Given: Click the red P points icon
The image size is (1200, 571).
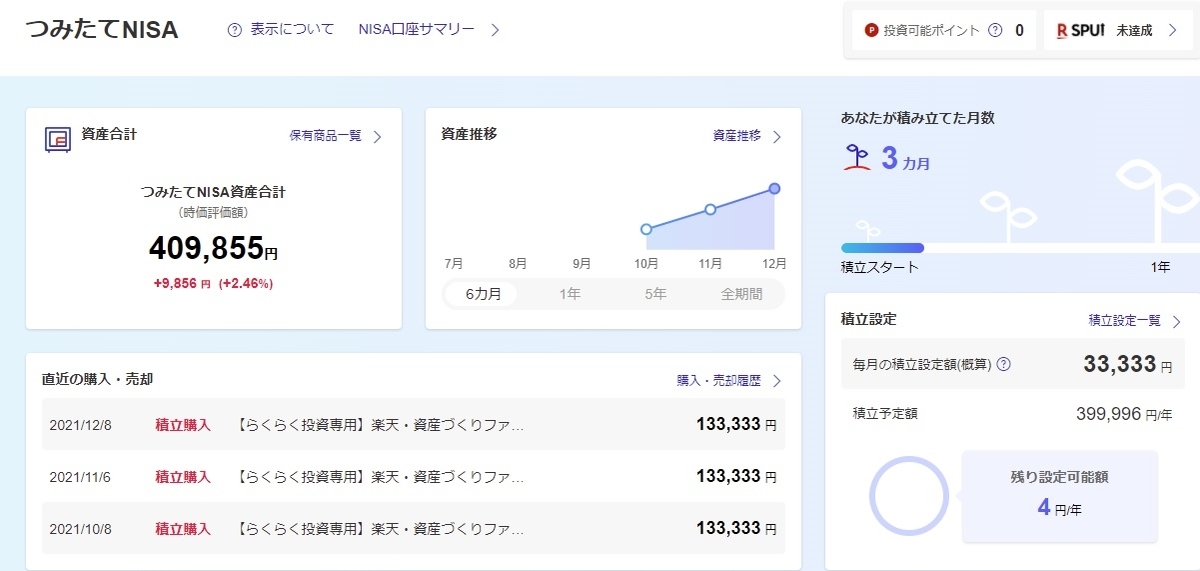Looking at the screenshot, I should click(x=871, y=30).
